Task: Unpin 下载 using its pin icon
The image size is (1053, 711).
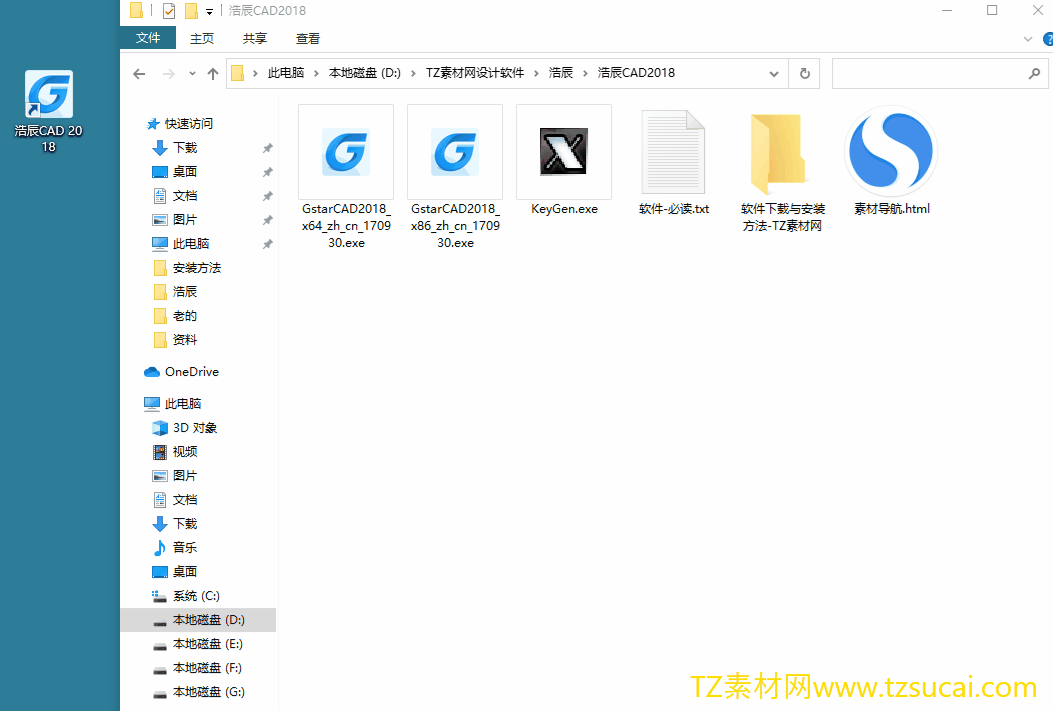Action: 267,148
